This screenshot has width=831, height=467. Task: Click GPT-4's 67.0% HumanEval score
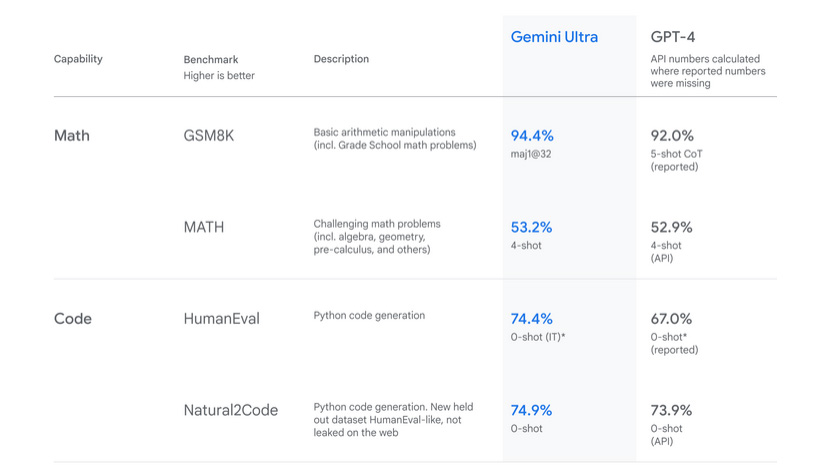[672, 318]
